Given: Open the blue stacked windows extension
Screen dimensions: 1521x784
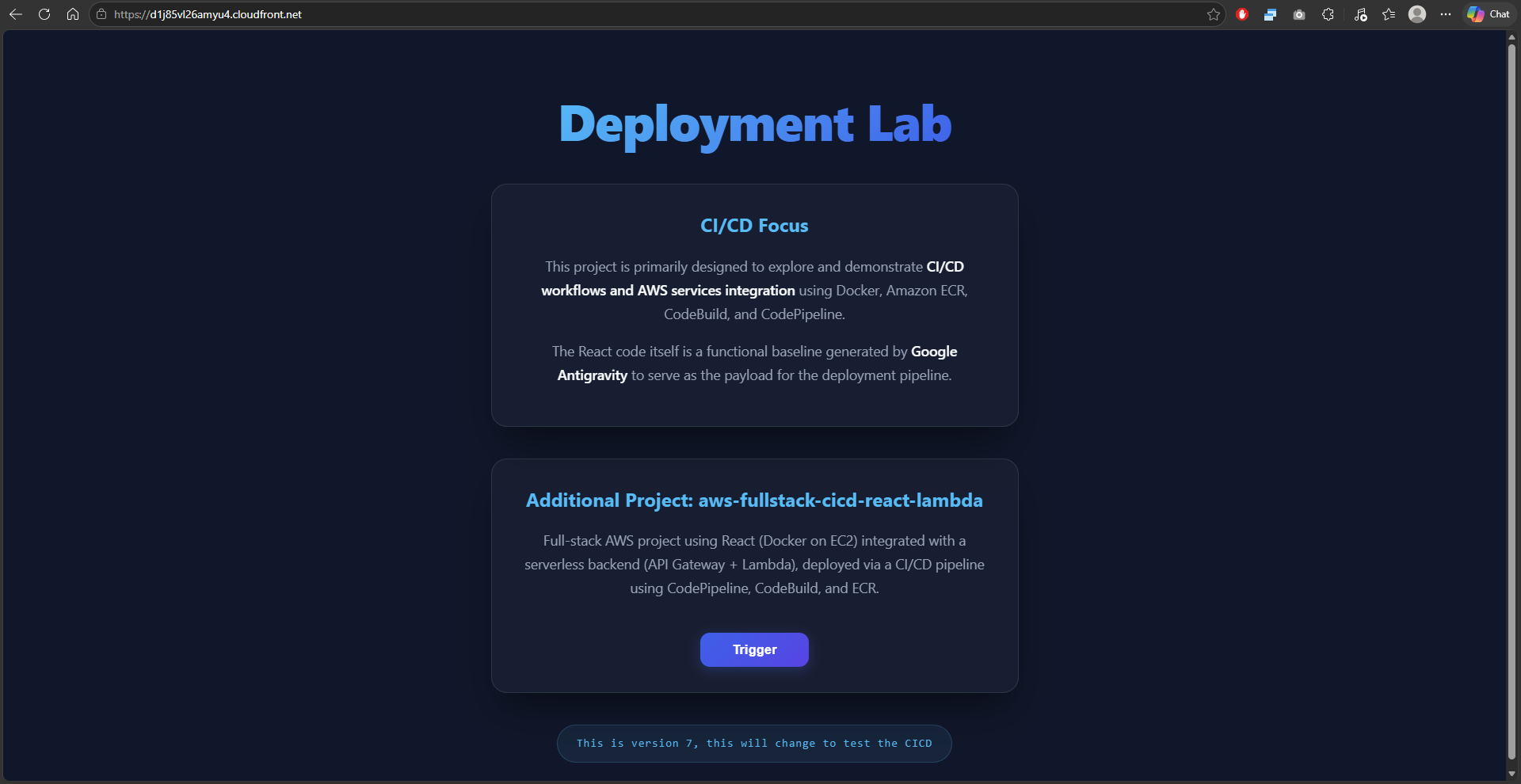Looking at the screenshot, I should point(1271,14).
